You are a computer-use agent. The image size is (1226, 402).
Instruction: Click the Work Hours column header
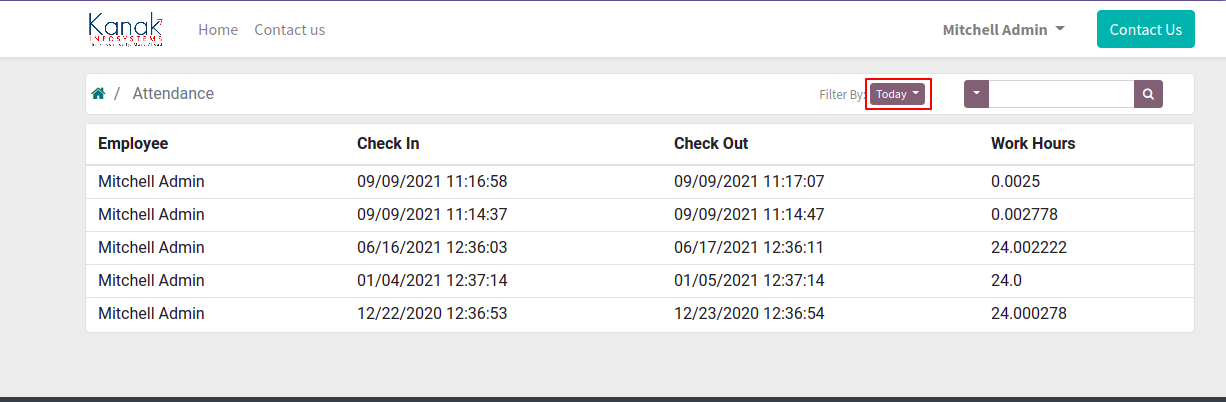coord(1033,144)
